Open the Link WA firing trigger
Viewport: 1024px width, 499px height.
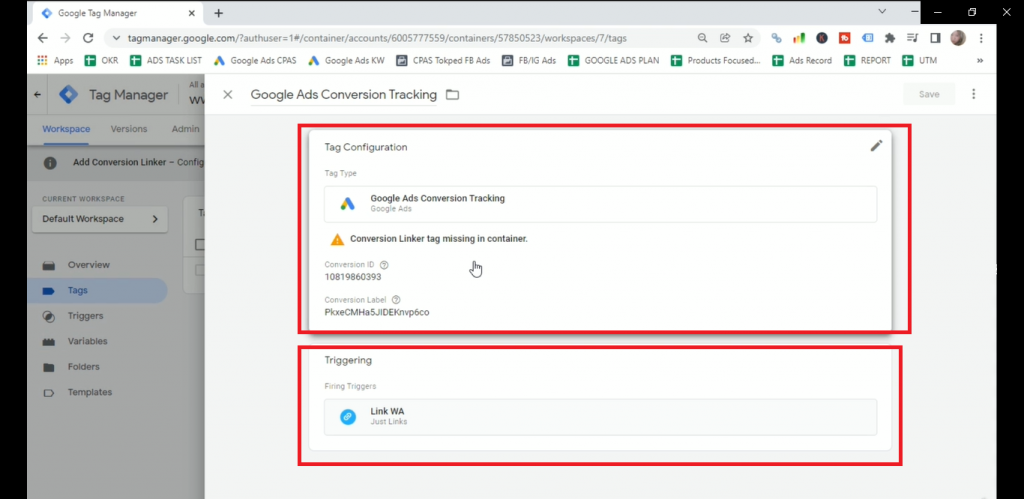coord(600,417)
